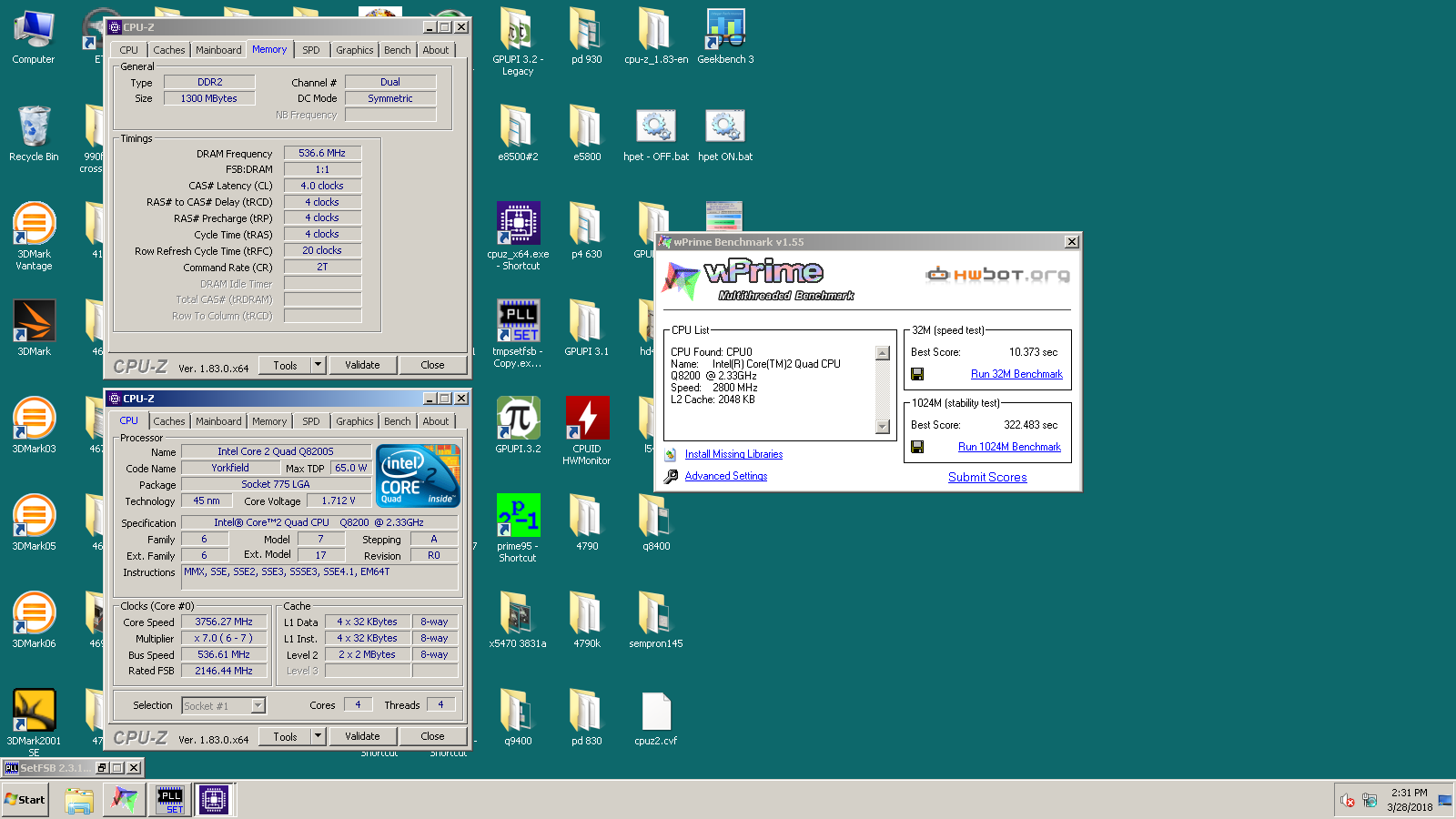
Task: Expand the Socket #1 selection combo box
Action: (x=224, y=705)
